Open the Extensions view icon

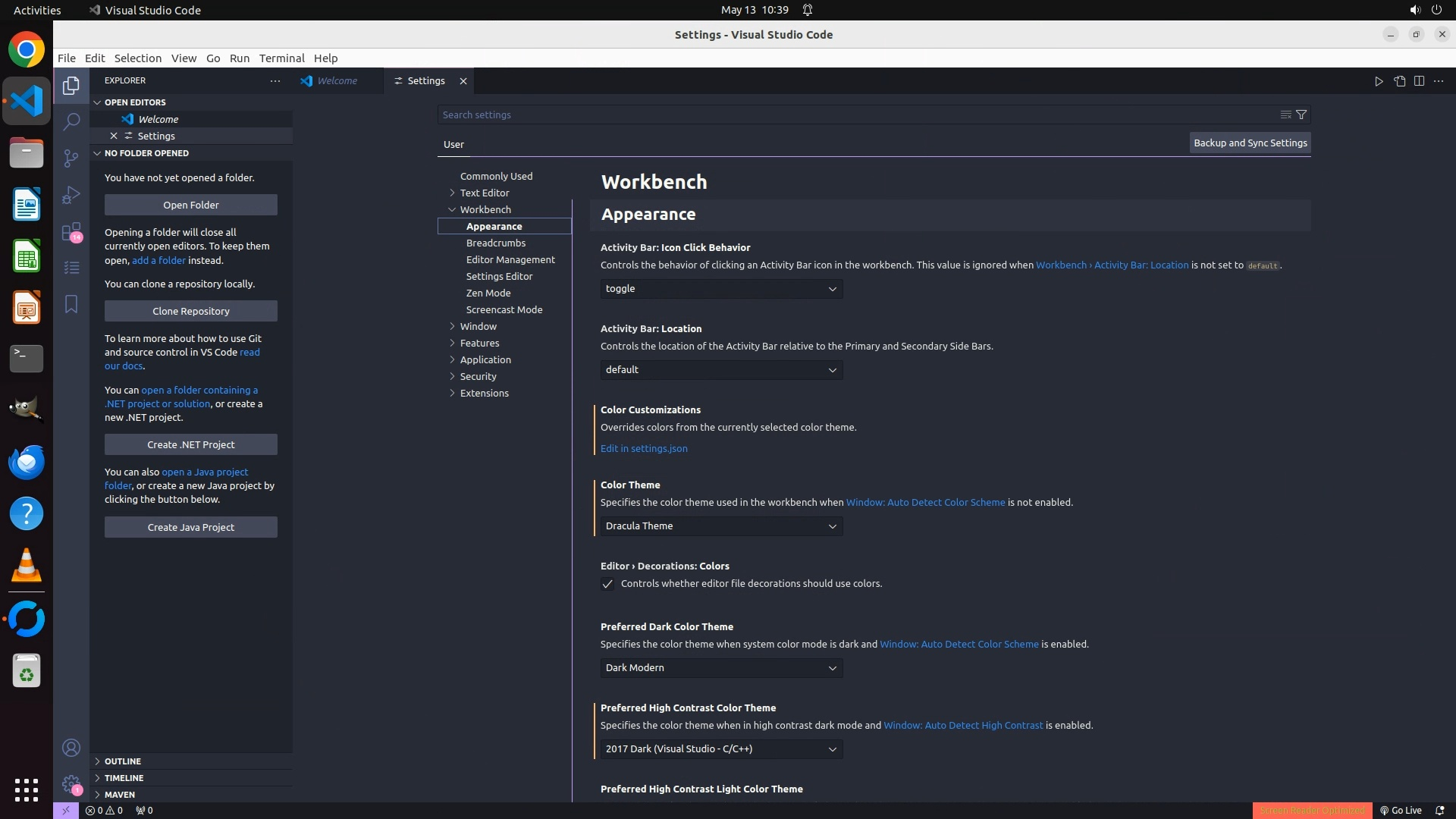(71, 232)
